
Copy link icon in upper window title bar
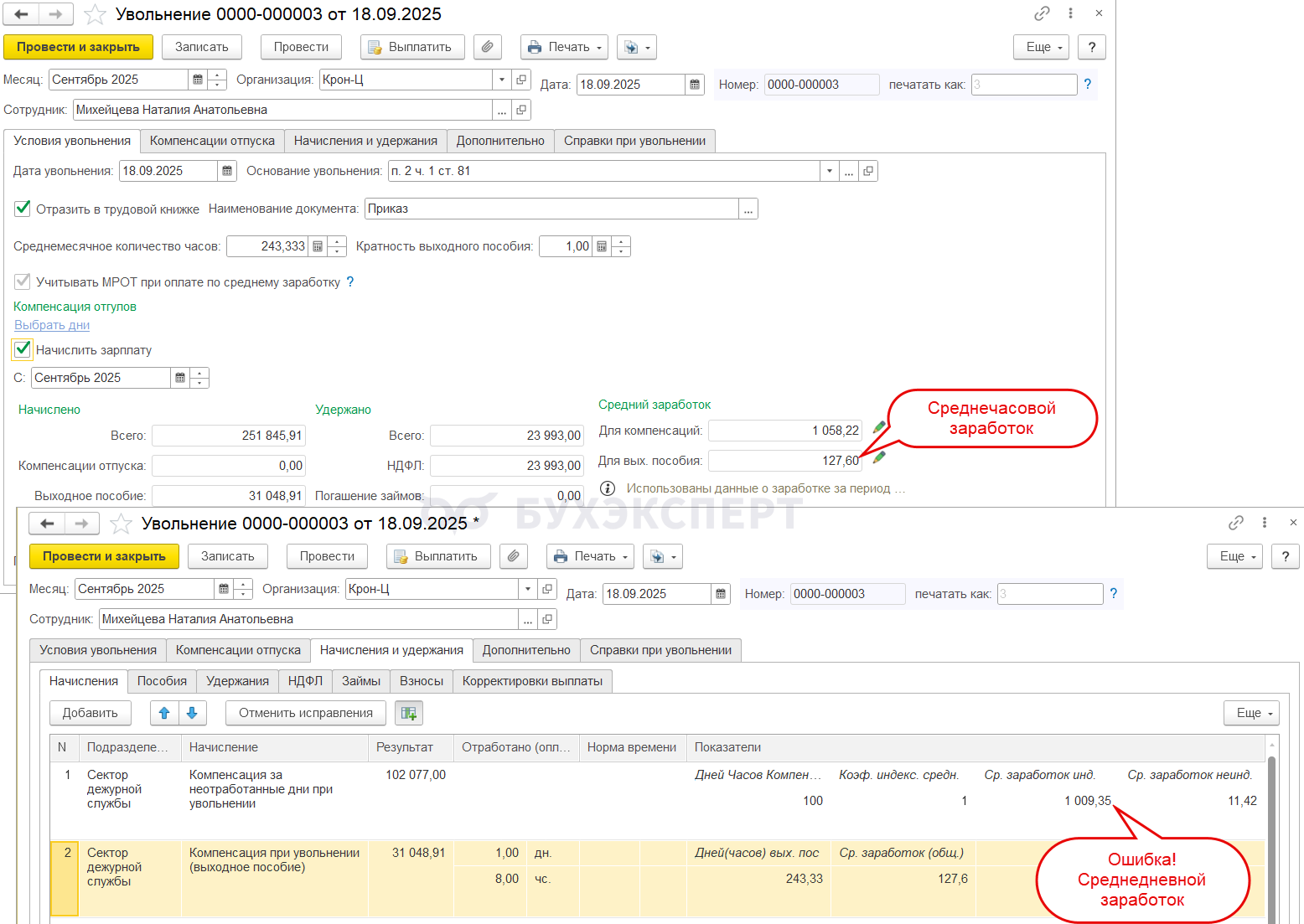click(1042, 13)
